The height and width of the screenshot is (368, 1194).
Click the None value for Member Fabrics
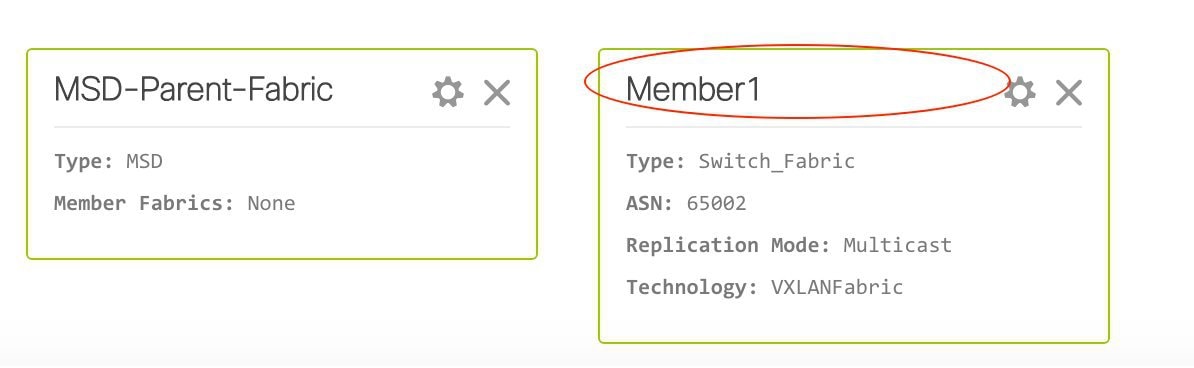271,203
